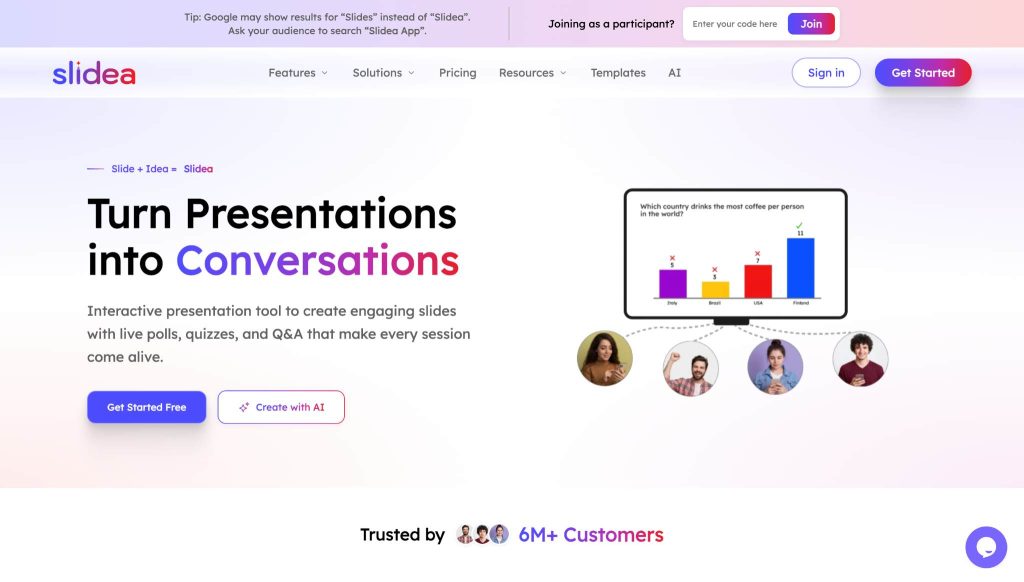Click the Interactive presentation tool description paragraph
This screenshot has width=1024, height=582.
(x=279, y=334)
